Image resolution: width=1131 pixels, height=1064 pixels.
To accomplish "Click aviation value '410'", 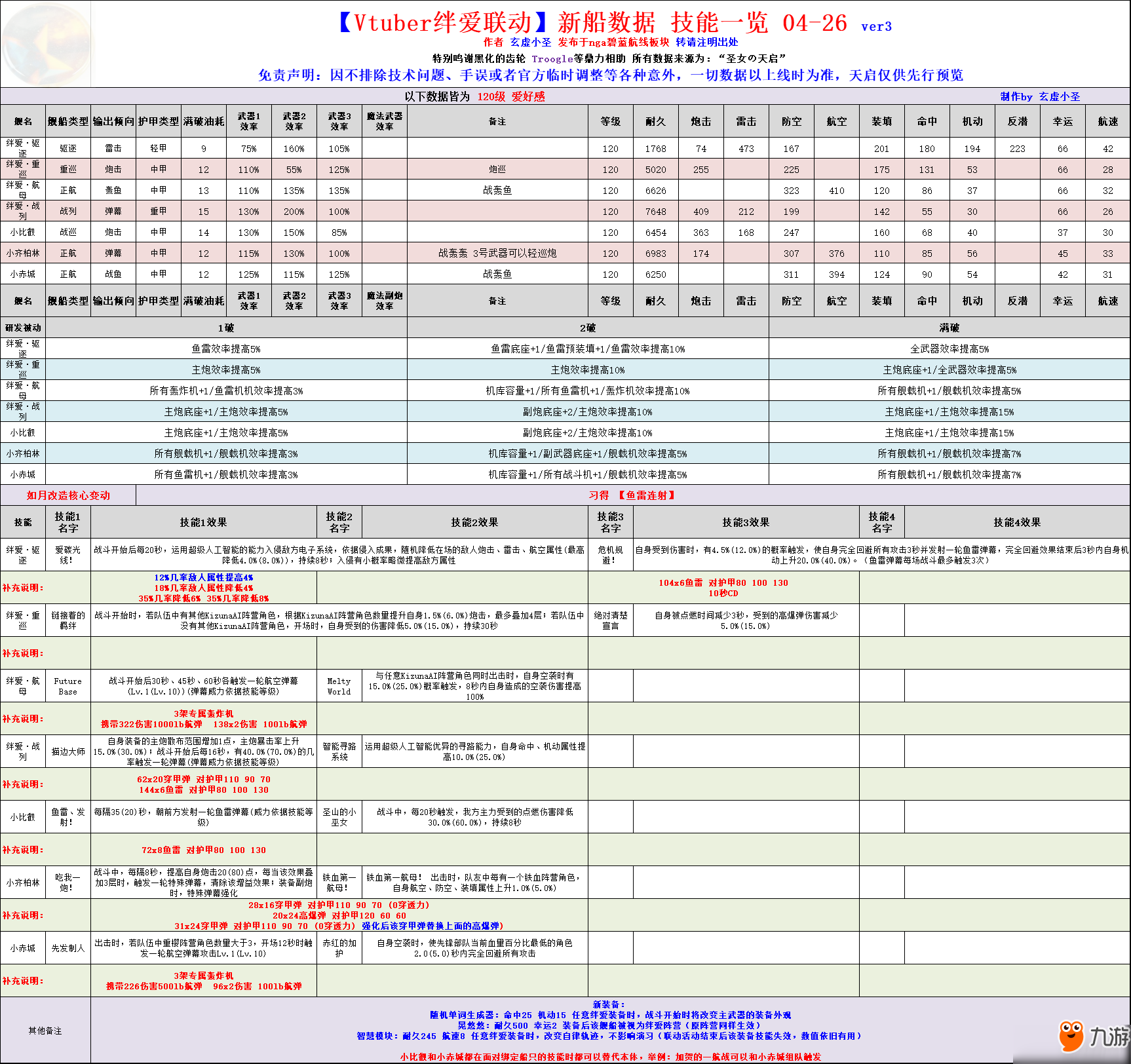I will click(x=836, y=191).
